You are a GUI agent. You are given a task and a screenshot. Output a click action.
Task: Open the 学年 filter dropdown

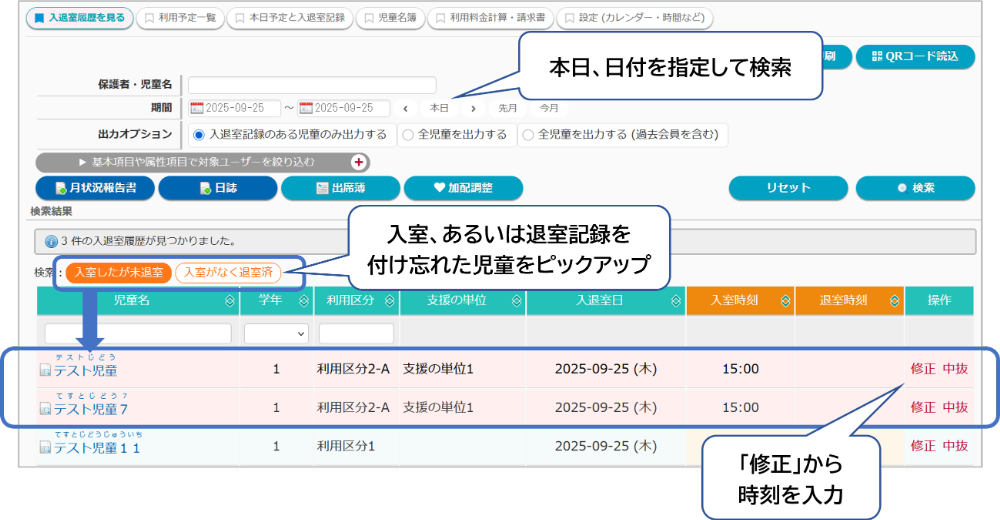[x=276, y=333]
